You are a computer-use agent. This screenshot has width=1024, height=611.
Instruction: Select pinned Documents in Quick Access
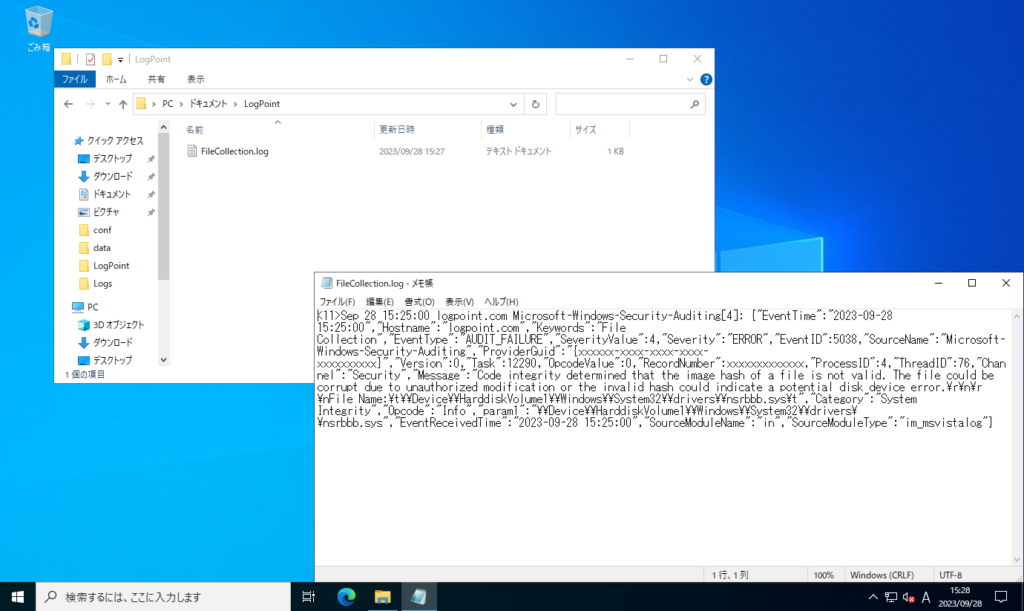tap(104, 194)
